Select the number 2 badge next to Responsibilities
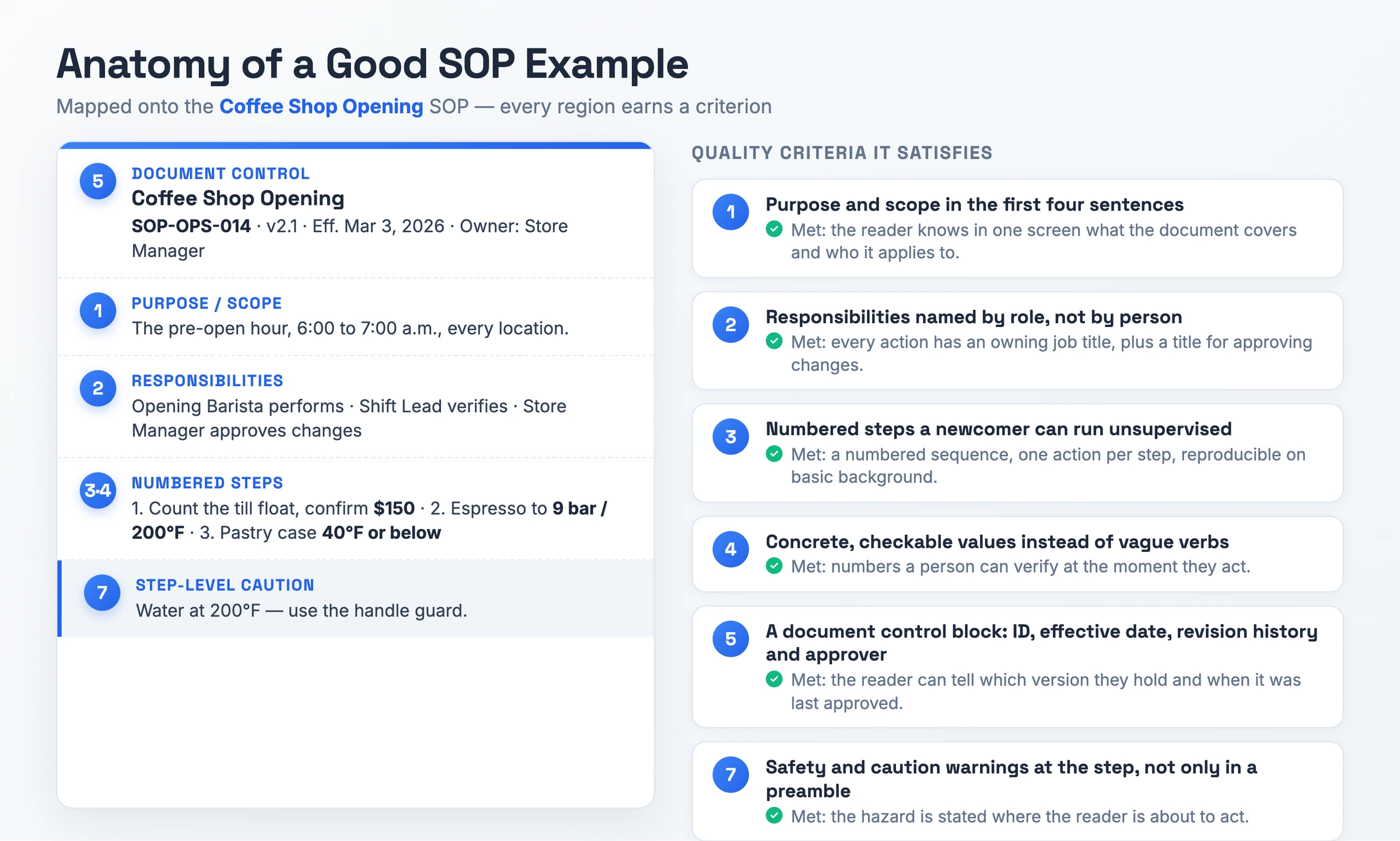The height and width of the screenshot is (841, 1400). click(98, 388)
